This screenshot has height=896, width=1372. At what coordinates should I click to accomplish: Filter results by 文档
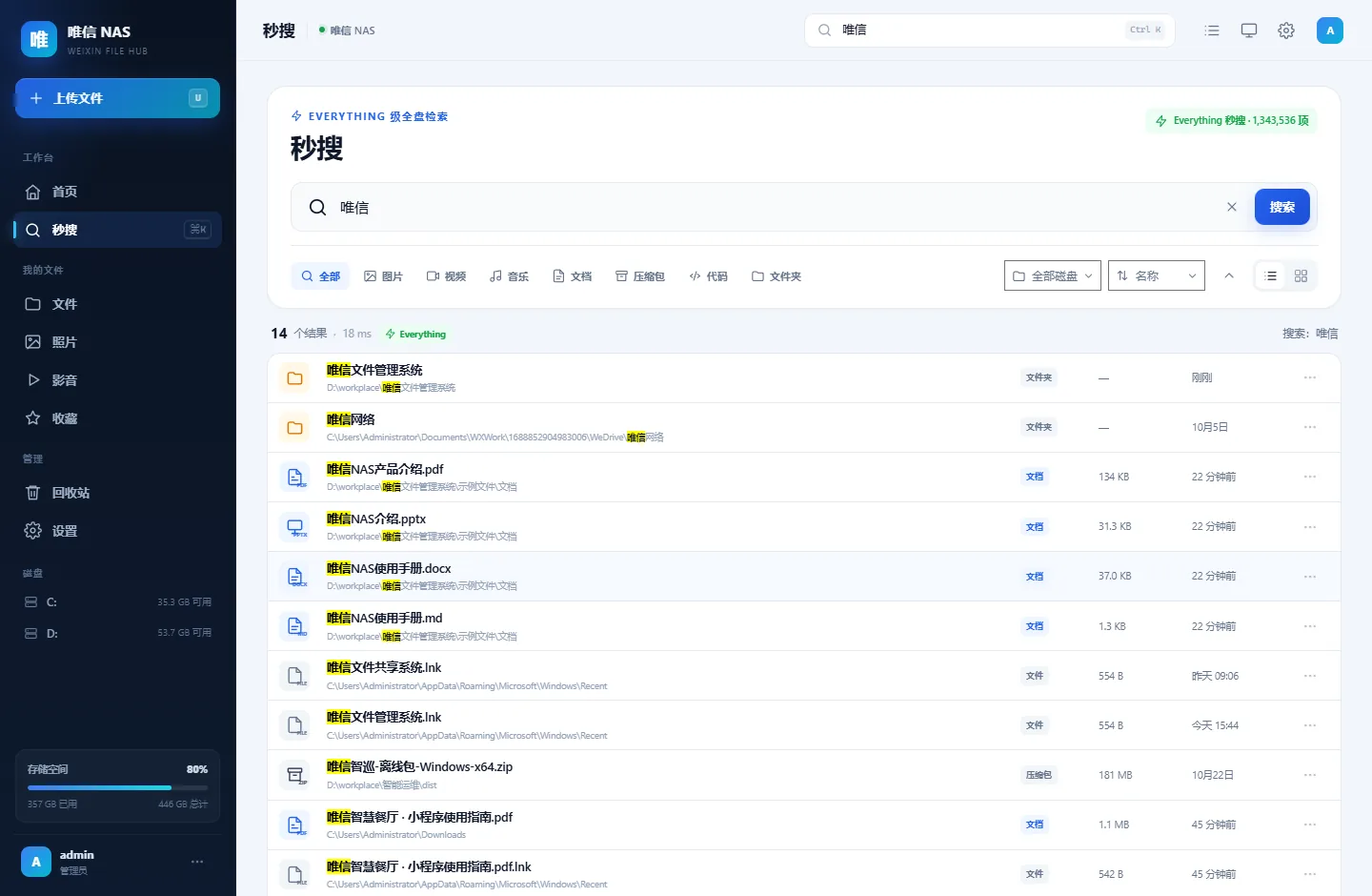click(572, 276)
